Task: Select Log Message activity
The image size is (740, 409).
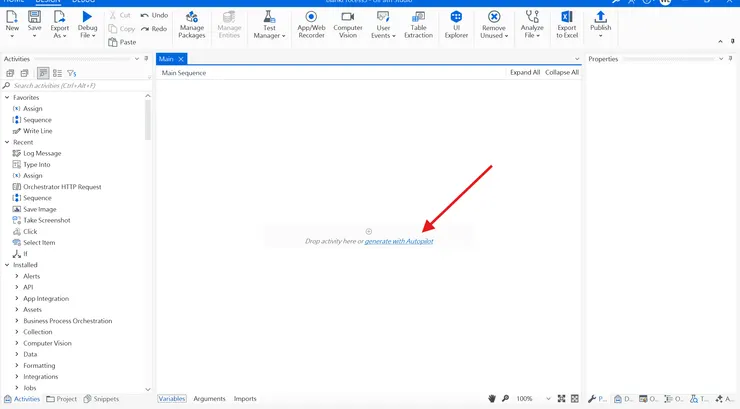Action: point(42,153)
